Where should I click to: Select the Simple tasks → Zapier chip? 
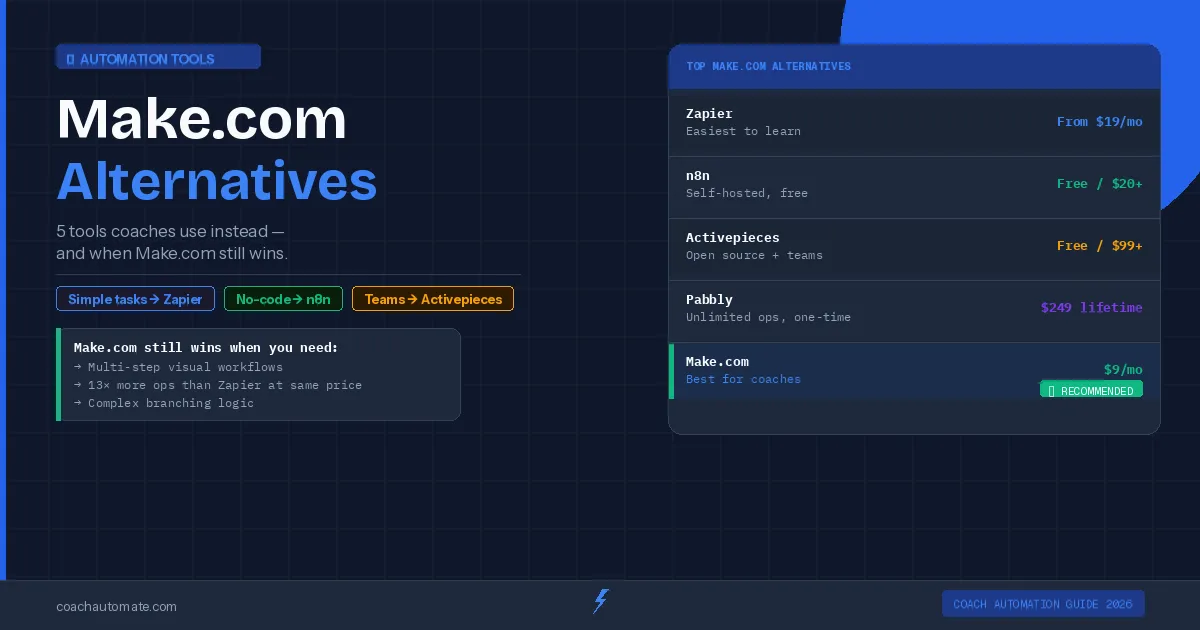(135, 298)
